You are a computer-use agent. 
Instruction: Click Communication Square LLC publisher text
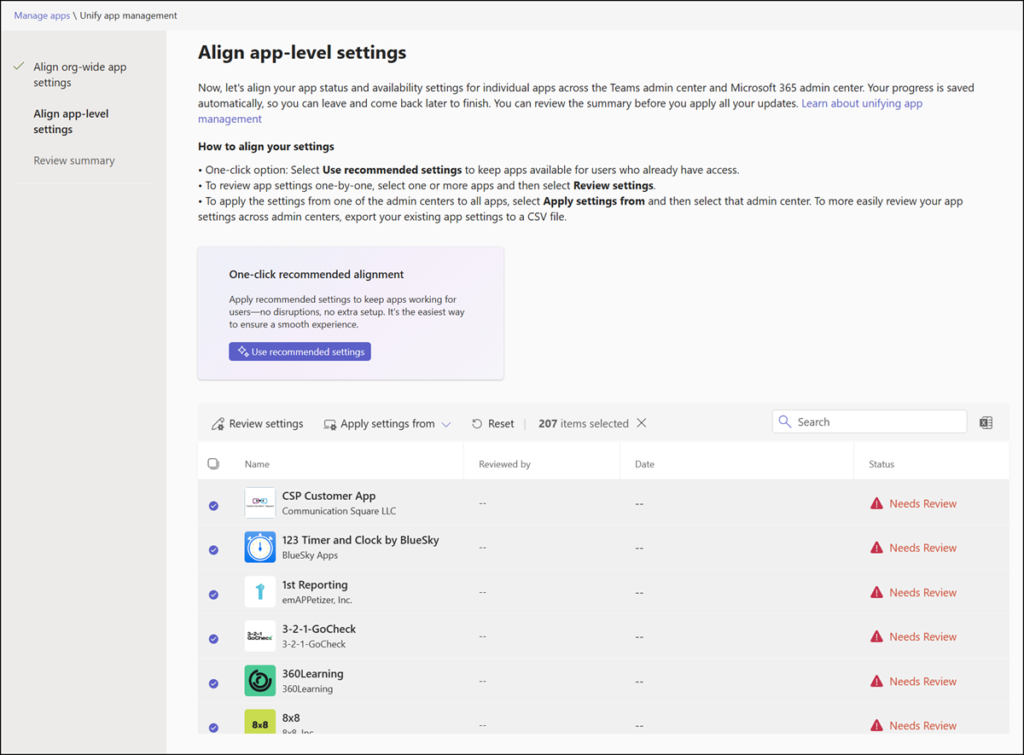pyautogui.click(x=339, y=511)
